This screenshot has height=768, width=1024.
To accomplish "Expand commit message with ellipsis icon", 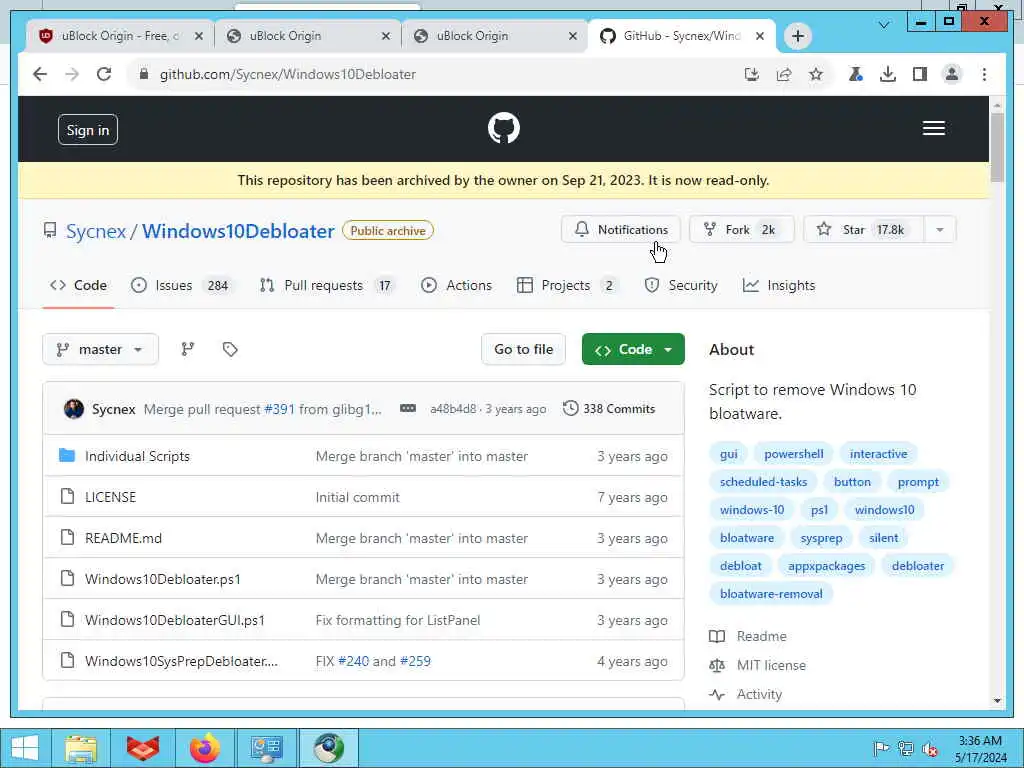I will click(x=408, y=409).
